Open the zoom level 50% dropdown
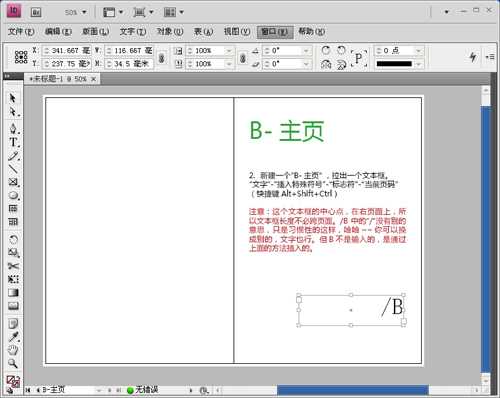Image resolution: width=500 pixels, height=398 pixels. (76, 12)
